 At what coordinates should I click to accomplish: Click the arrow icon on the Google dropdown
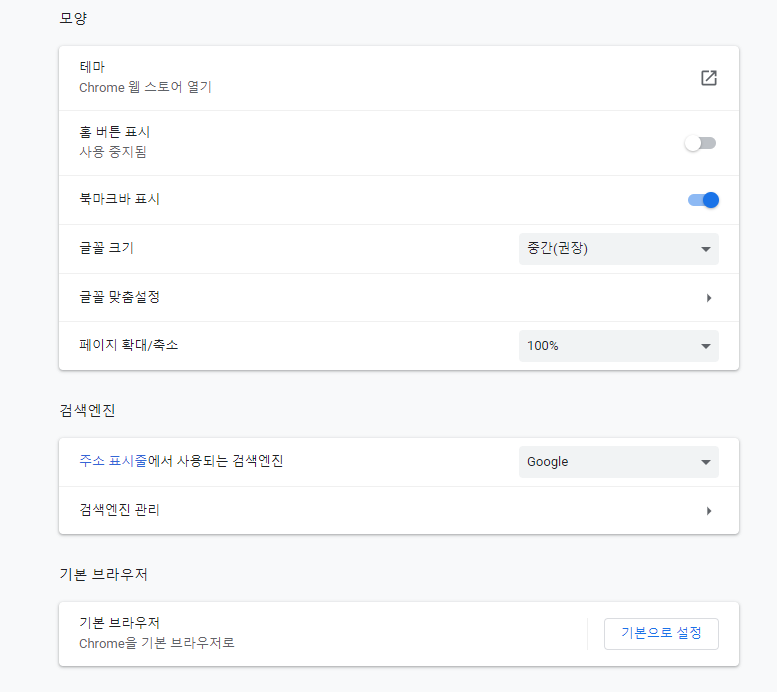tap(706, 462)
